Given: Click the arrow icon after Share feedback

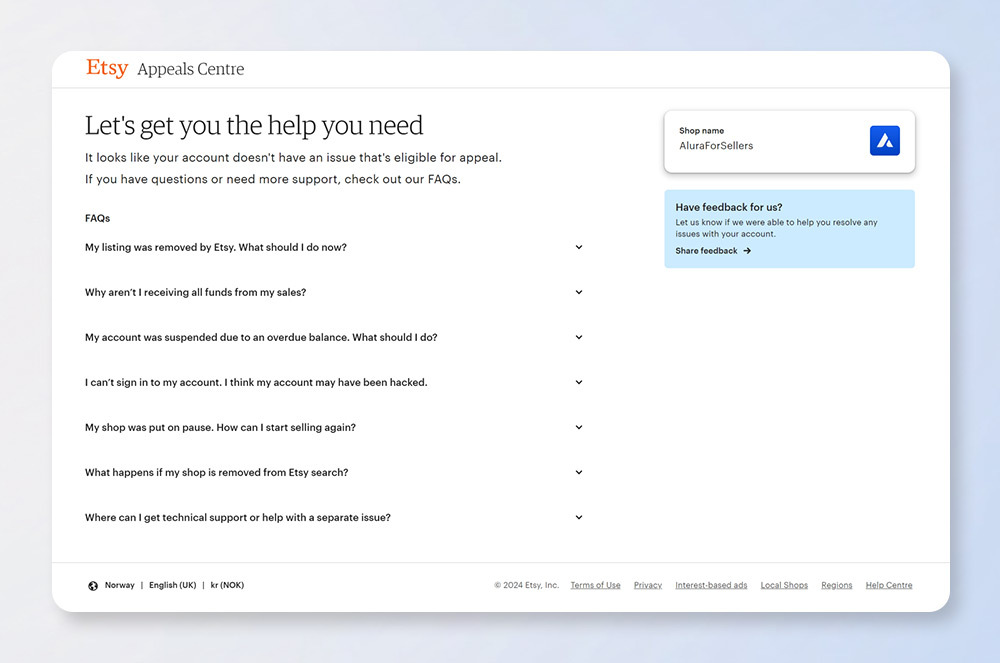Looking at the screenshot, I should point(747,251).
